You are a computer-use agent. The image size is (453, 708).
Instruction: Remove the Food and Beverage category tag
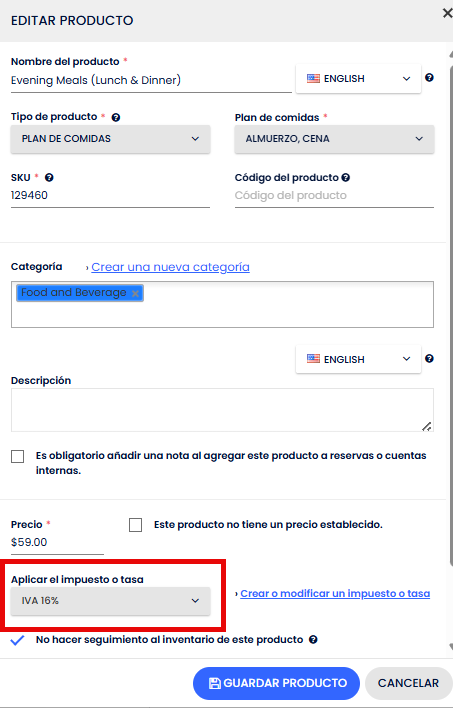tap(135, 293)
